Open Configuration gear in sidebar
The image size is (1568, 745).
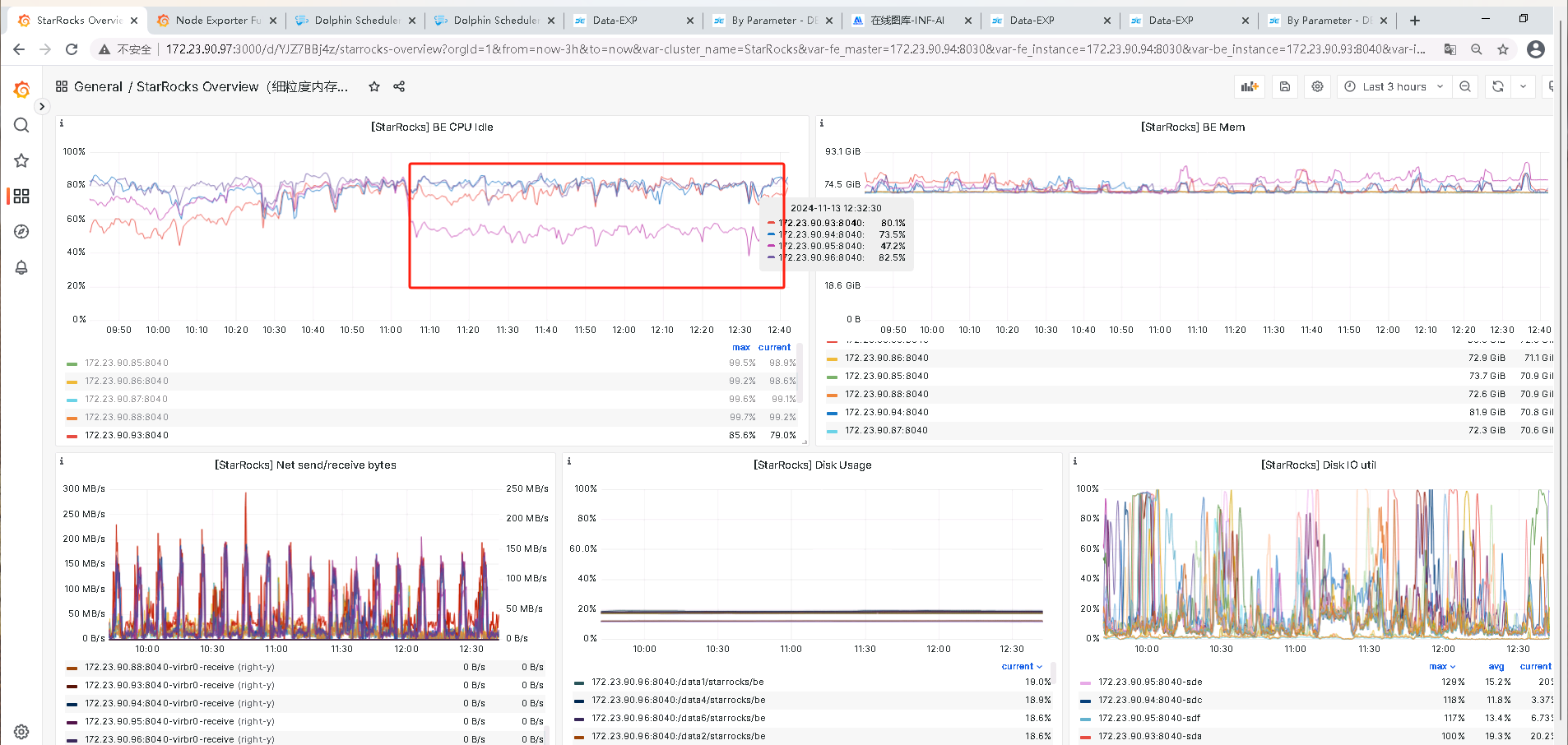click(21, 732)
